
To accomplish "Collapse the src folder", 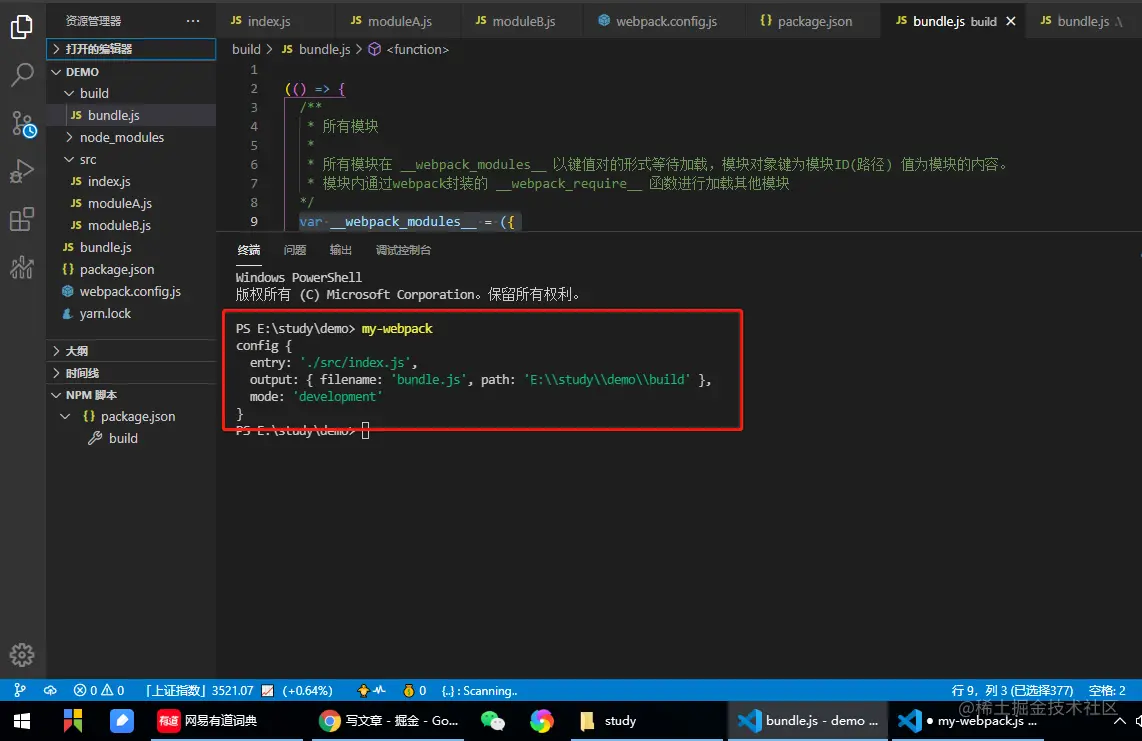I will point(131,159).
